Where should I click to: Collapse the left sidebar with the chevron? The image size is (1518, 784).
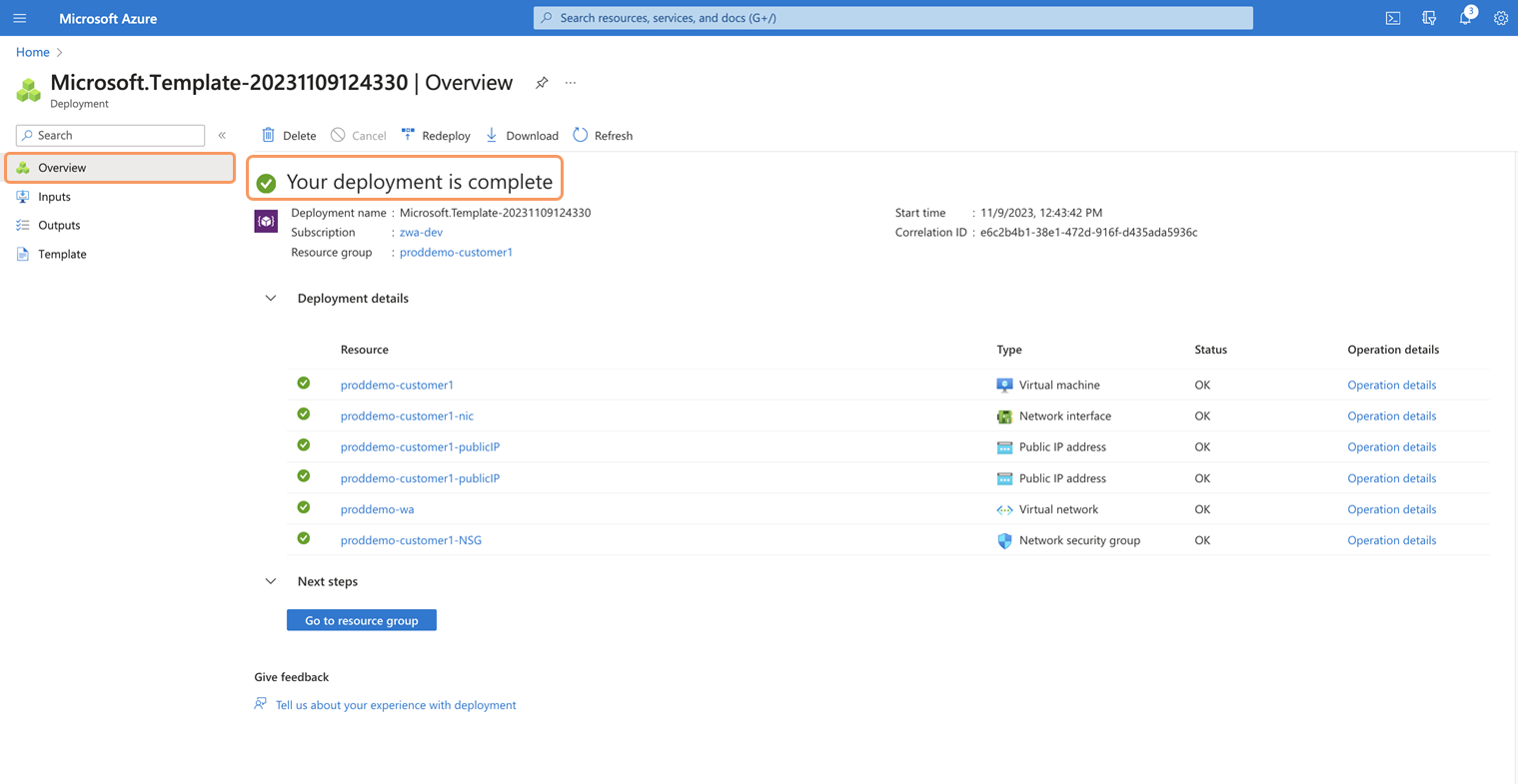(x=222, y=135)
